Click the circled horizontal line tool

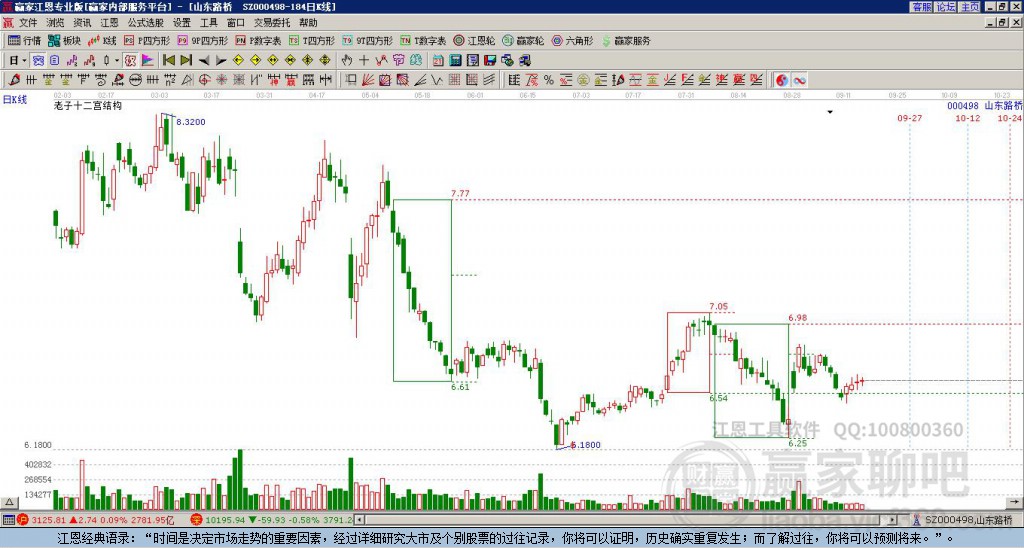pos(135,80)
